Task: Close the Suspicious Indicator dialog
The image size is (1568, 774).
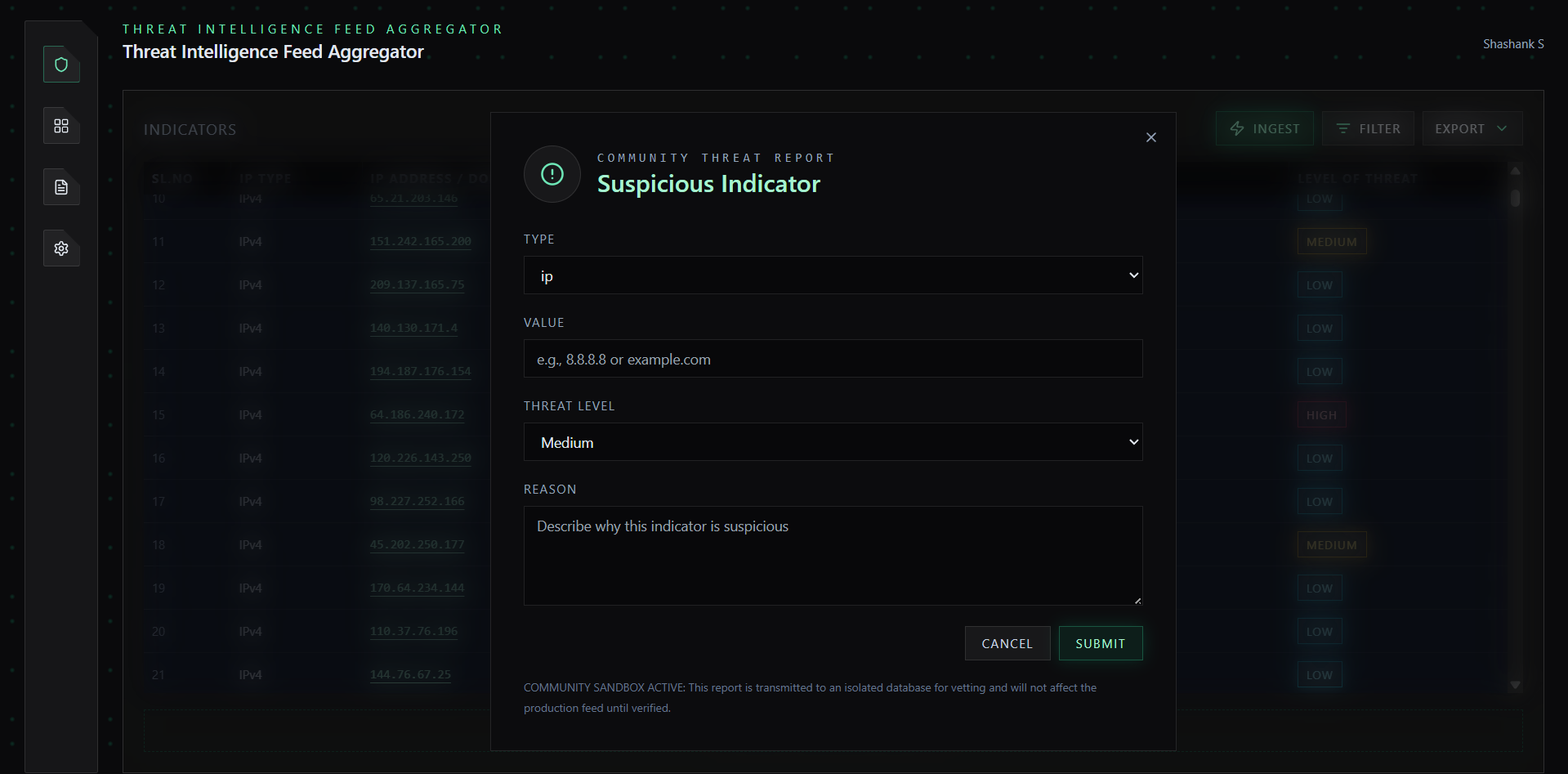Action: pyautogui.click(x=1151, y=137)
